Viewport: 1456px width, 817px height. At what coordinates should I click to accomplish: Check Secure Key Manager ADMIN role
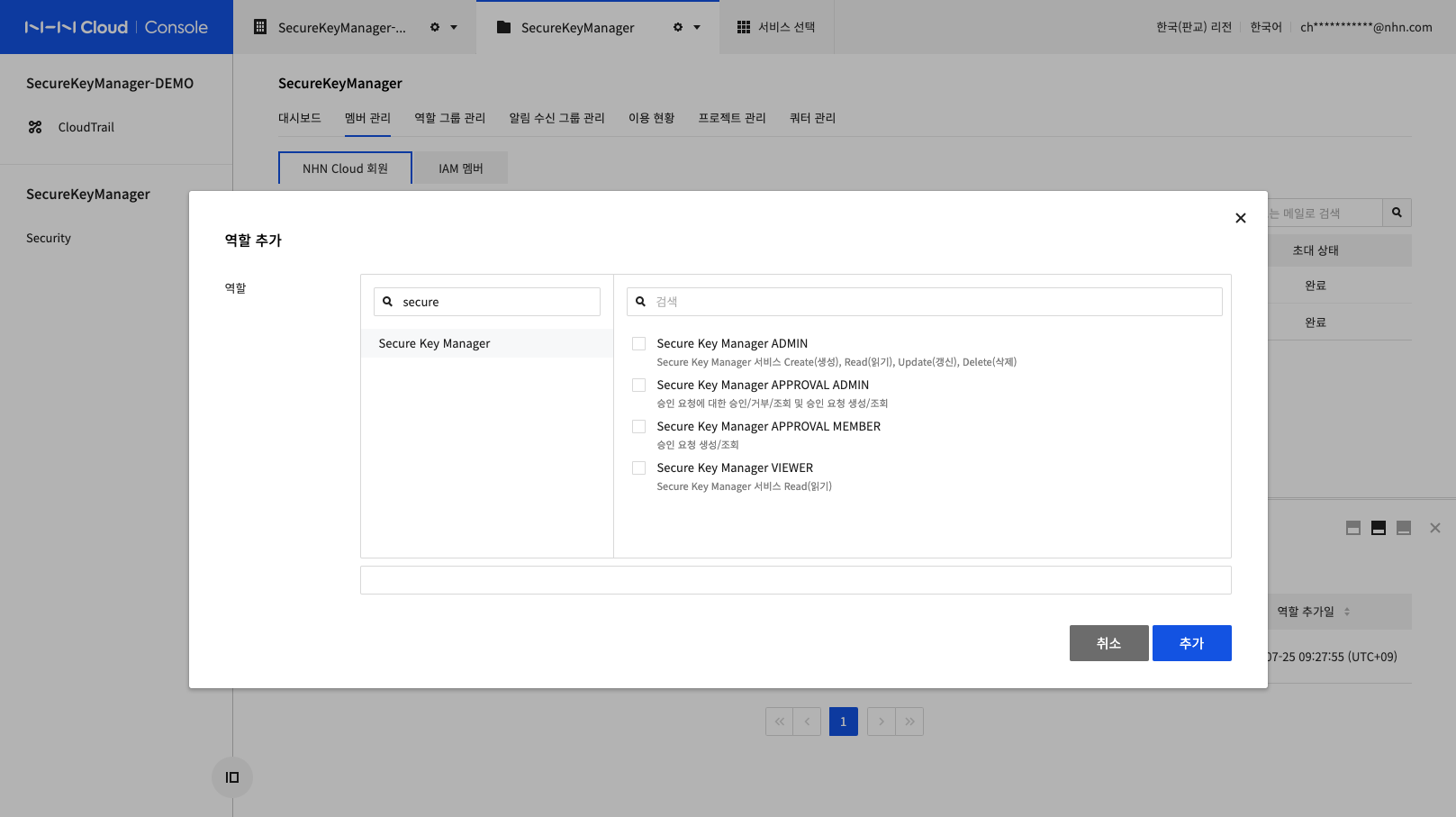(639, 343)
